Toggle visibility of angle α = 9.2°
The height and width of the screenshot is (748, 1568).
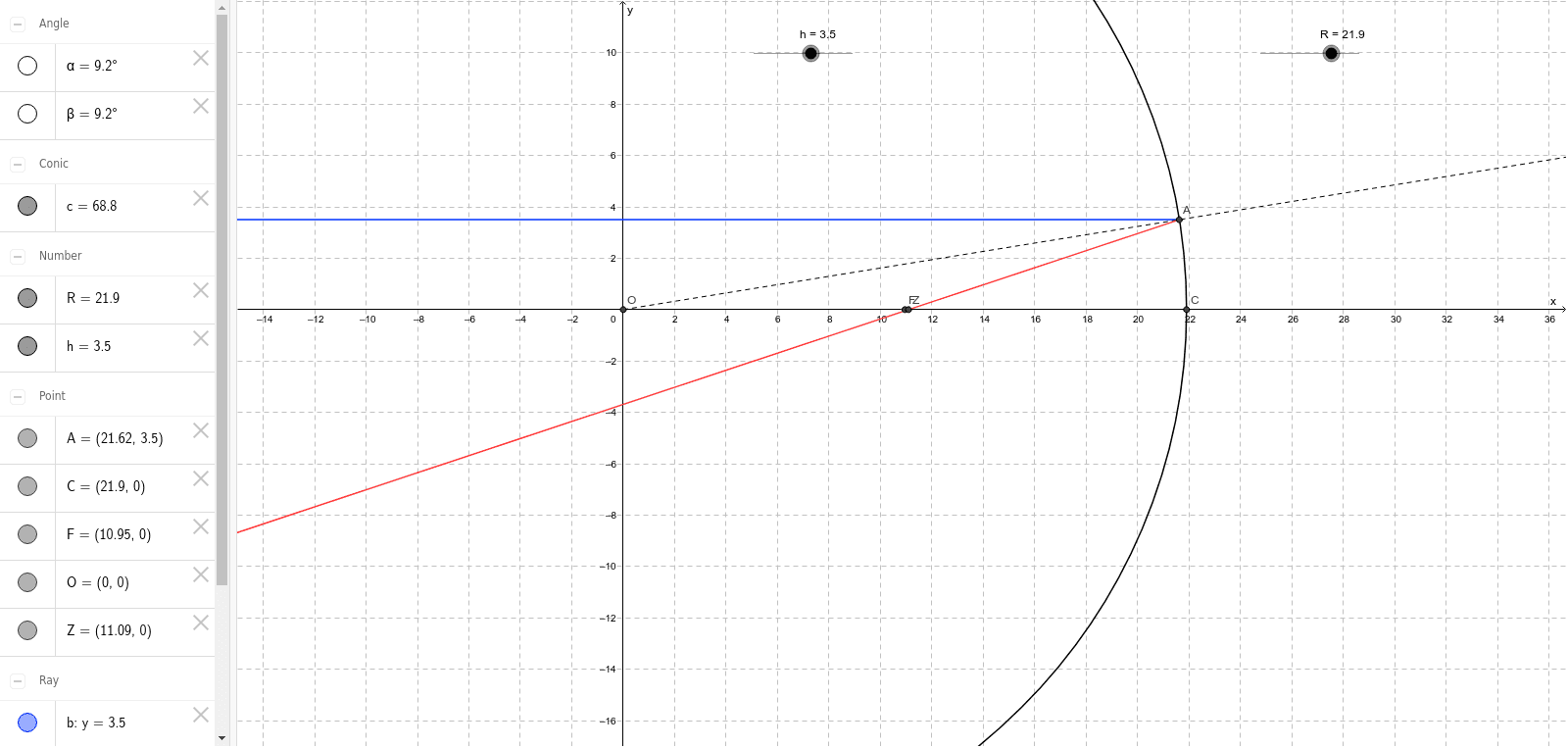coord(27,66)
